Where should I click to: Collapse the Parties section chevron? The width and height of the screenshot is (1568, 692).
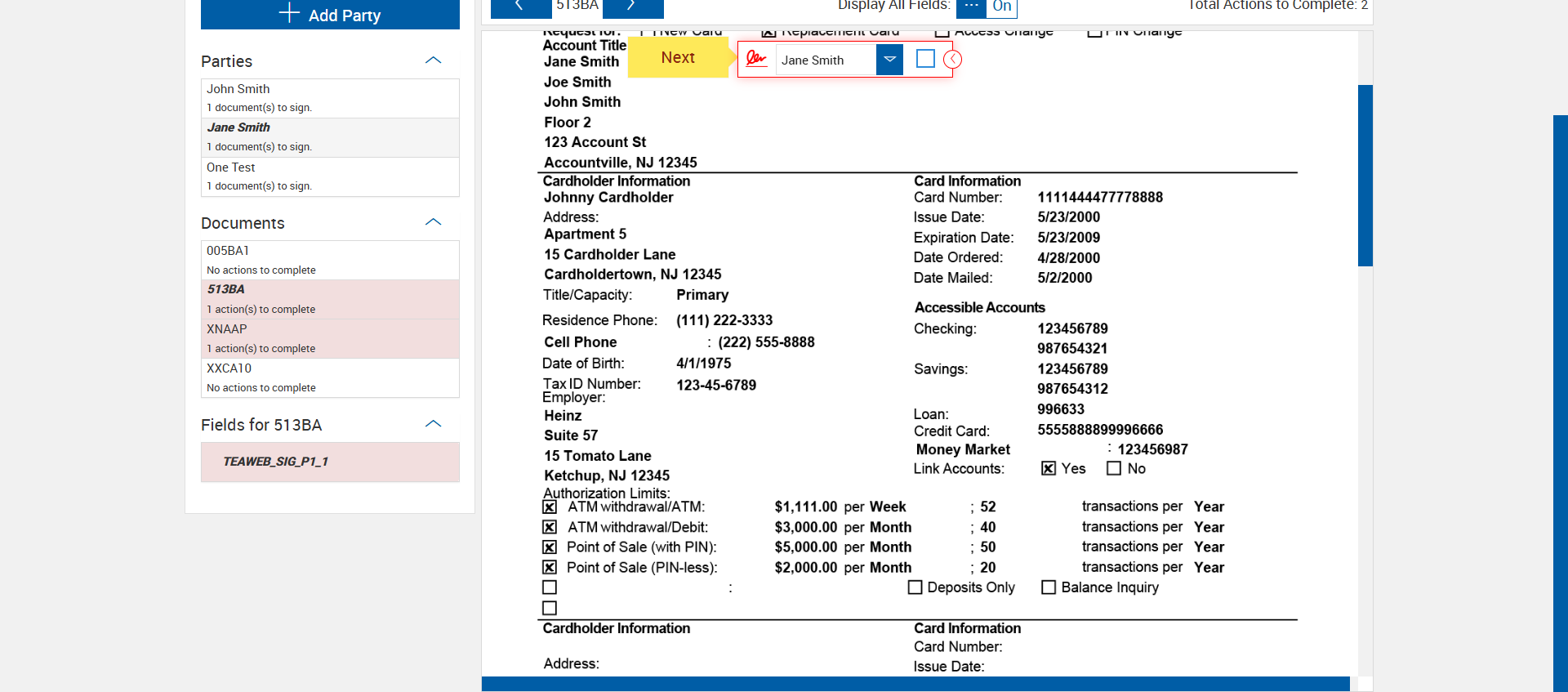tap(434, 60)
